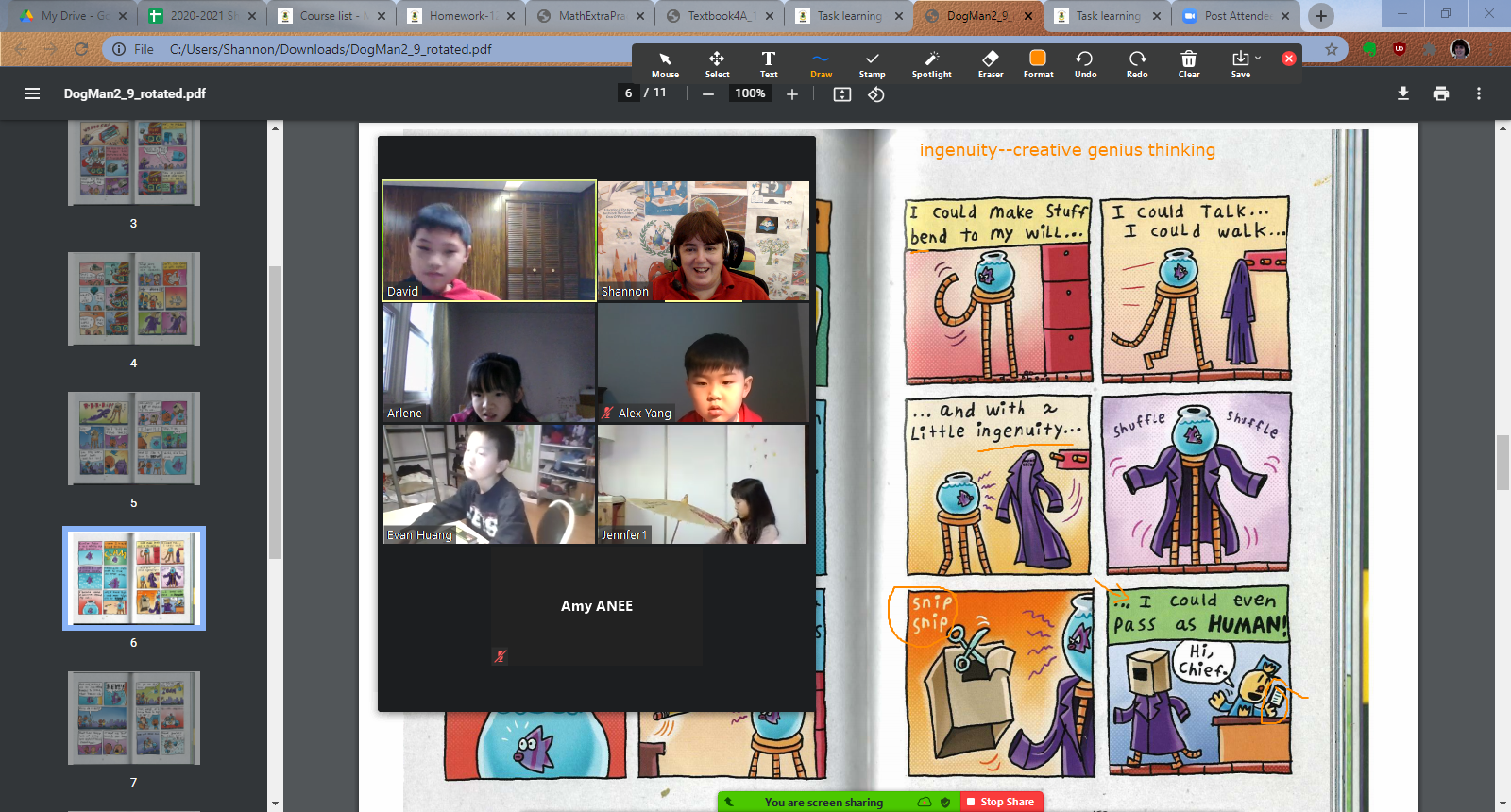Close the DogMan2_9 browser tab
The image size is (1511, 812).
(x=1027, y=16)
